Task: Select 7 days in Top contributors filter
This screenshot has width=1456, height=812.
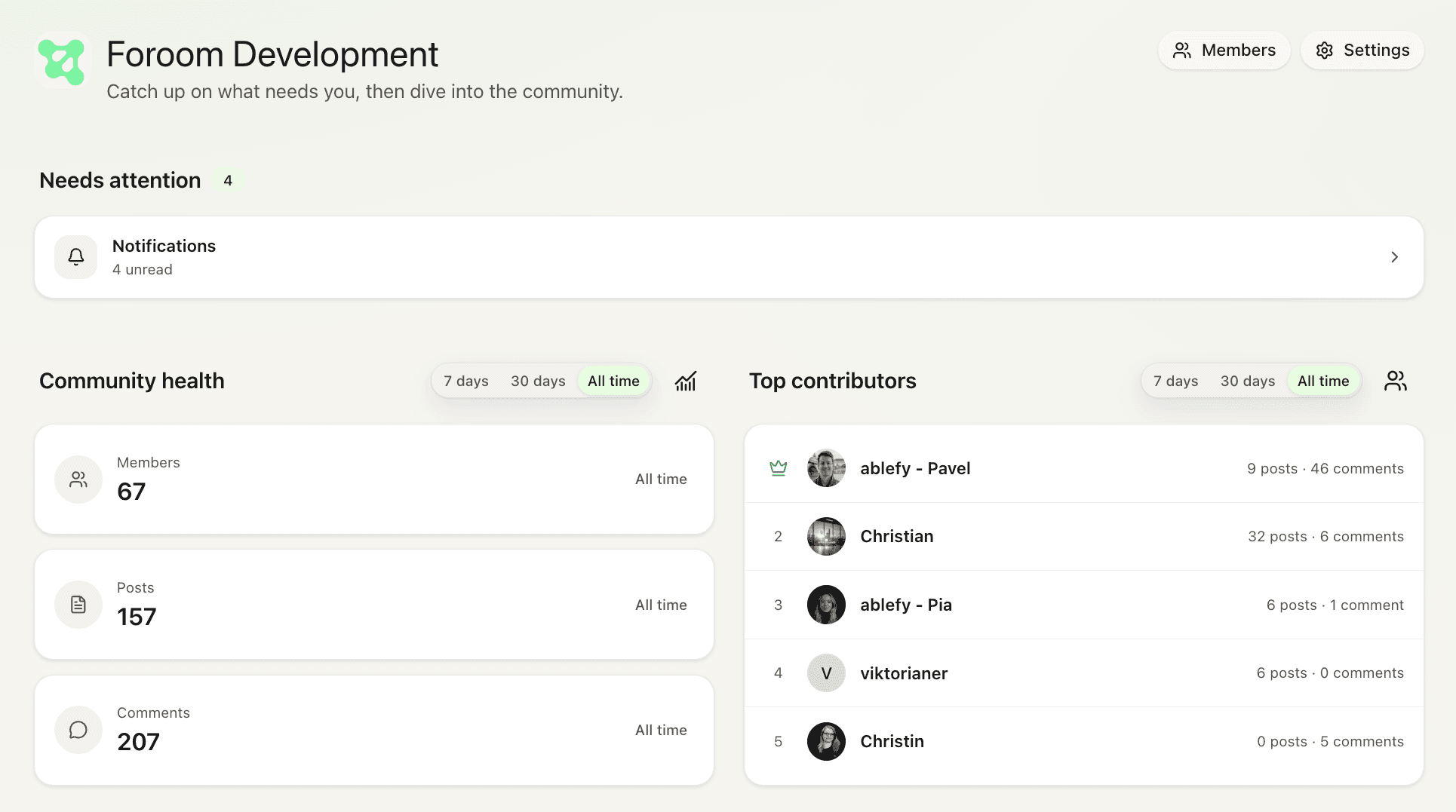Action: [x=1176, y=381]
